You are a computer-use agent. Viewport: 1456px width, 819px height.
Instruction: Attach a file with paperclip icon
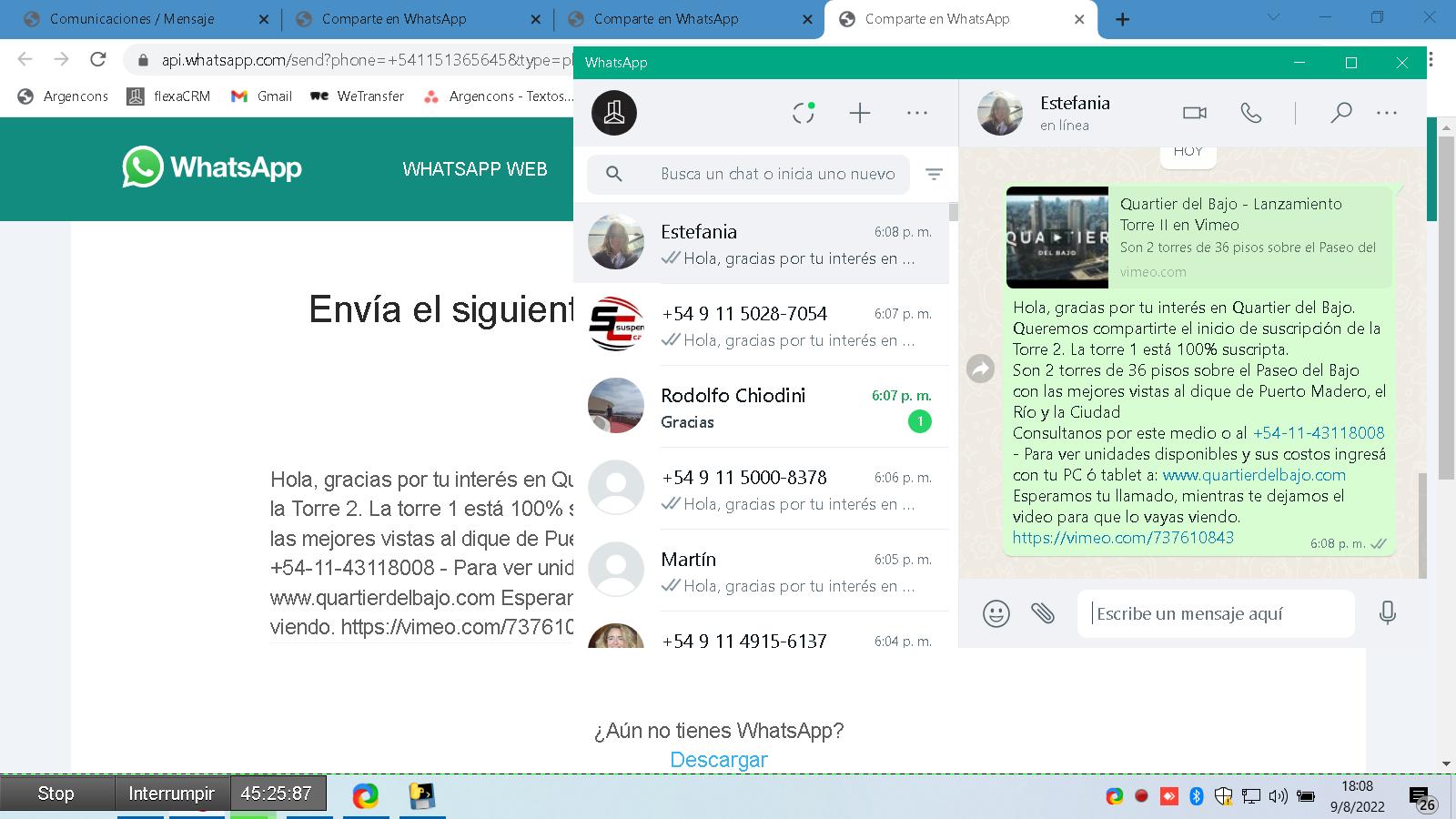(1043, 613)
